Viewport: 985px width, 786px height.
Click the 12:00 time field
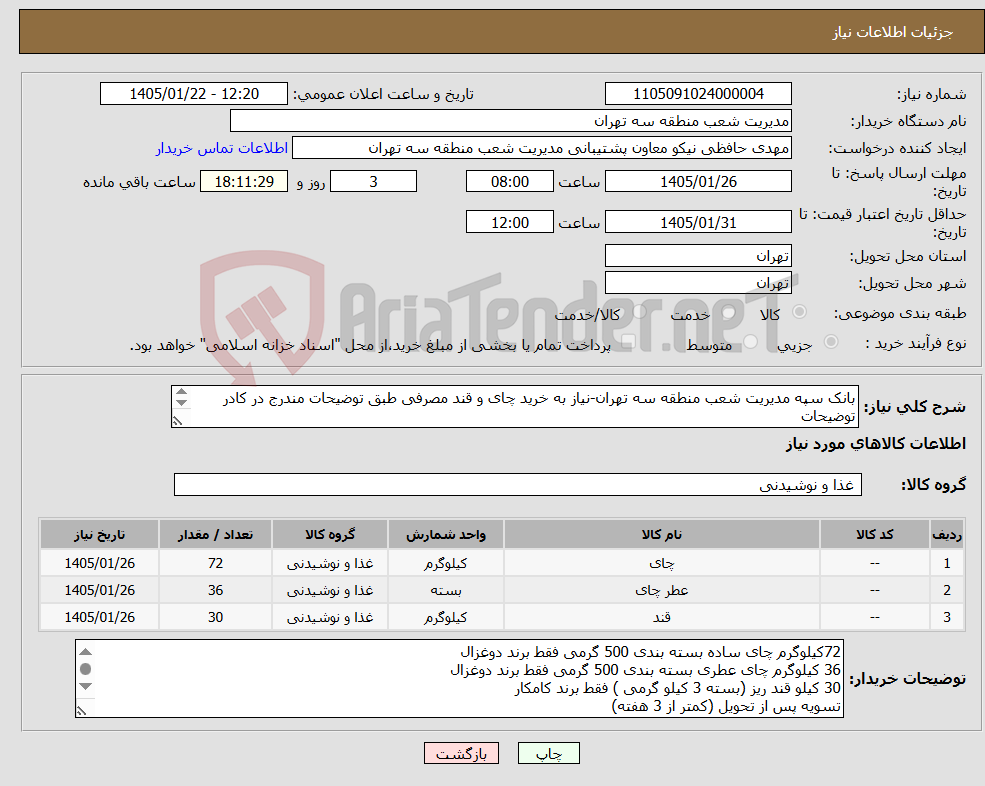[509, 222]
